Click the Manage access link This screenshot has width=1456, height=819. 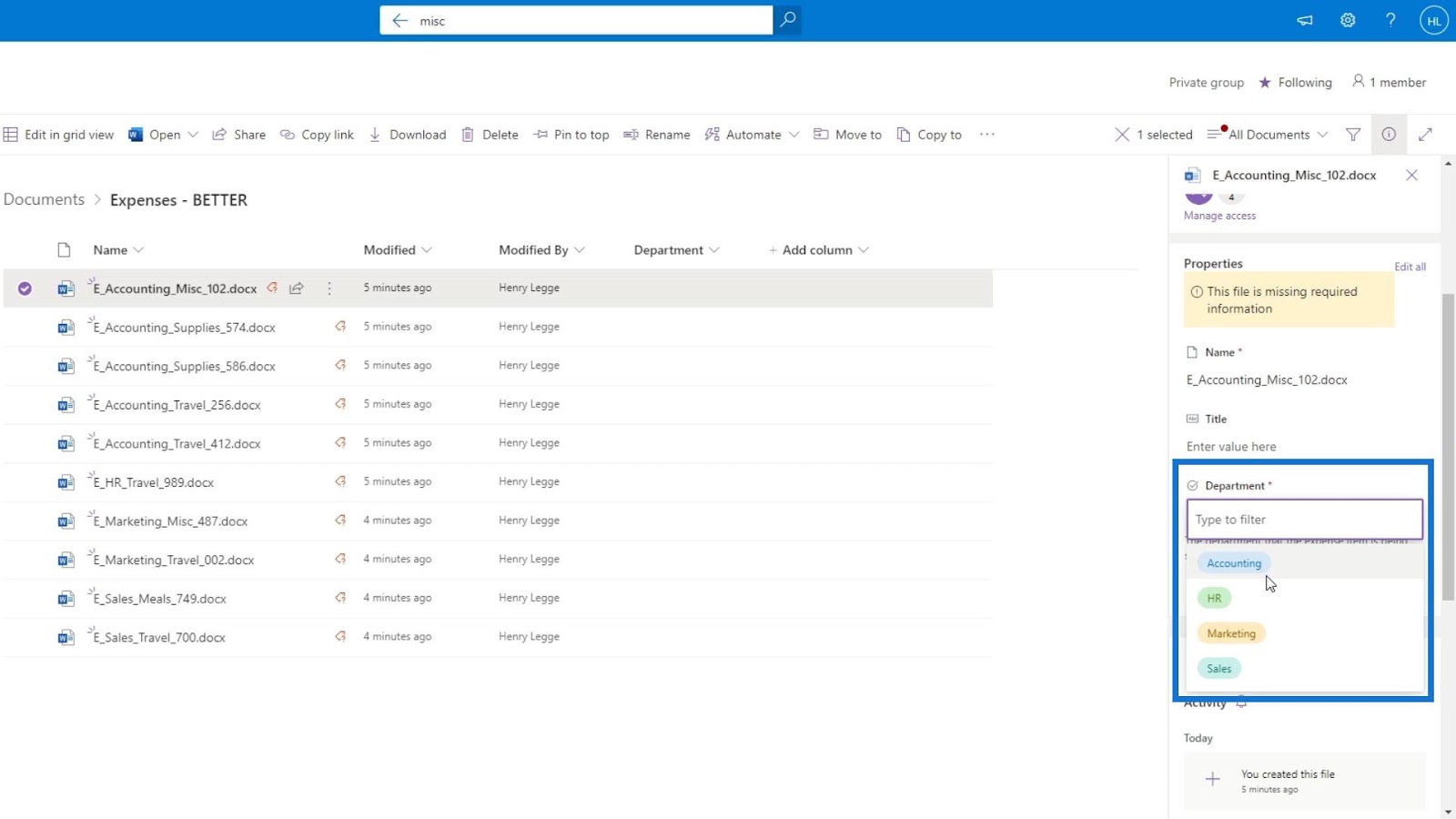[1219, 216]
